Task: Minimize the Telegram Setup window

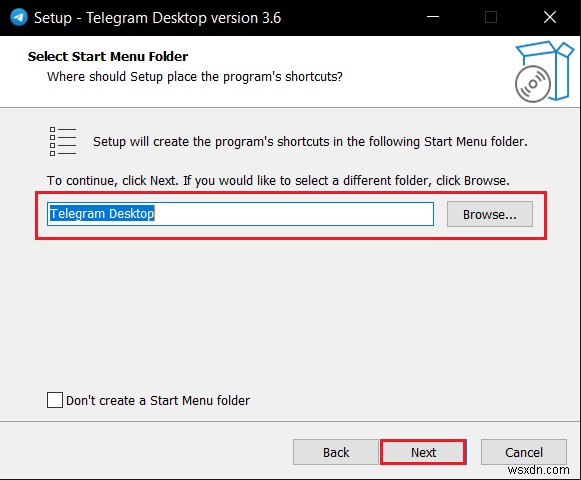Action: tap(433, 17)
